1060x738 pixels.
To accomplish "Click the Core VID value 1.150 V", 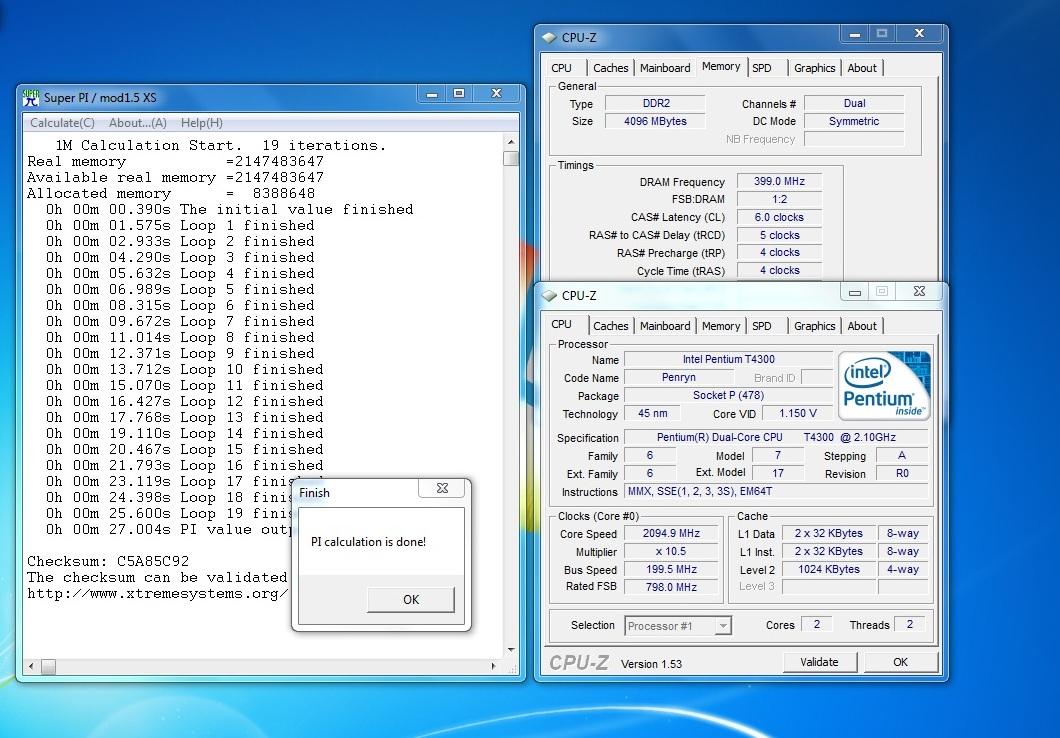I will pos(798,413).
